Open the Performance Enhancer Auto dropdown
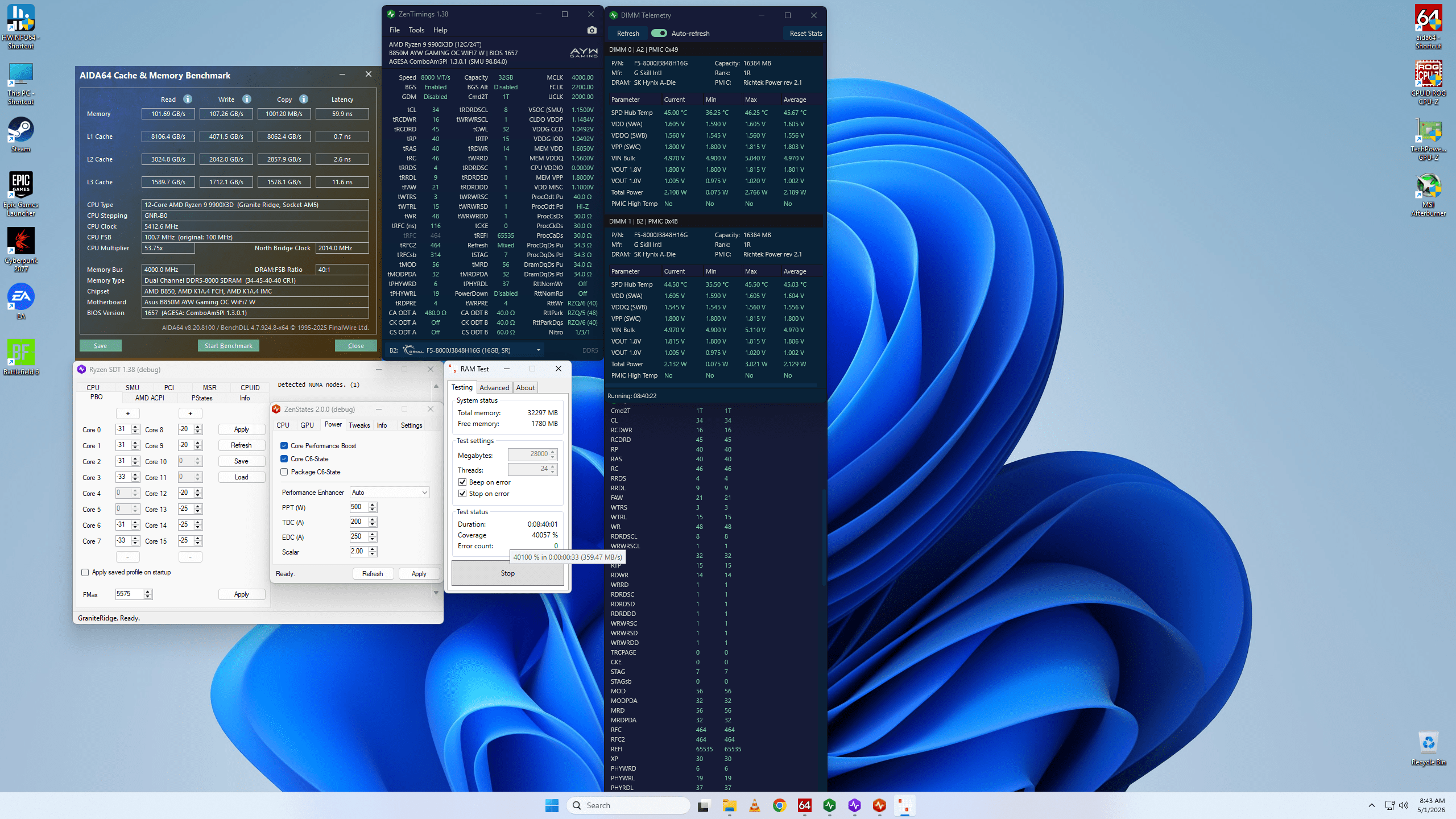The image size is (1456, 819). [x=390, y=492]
